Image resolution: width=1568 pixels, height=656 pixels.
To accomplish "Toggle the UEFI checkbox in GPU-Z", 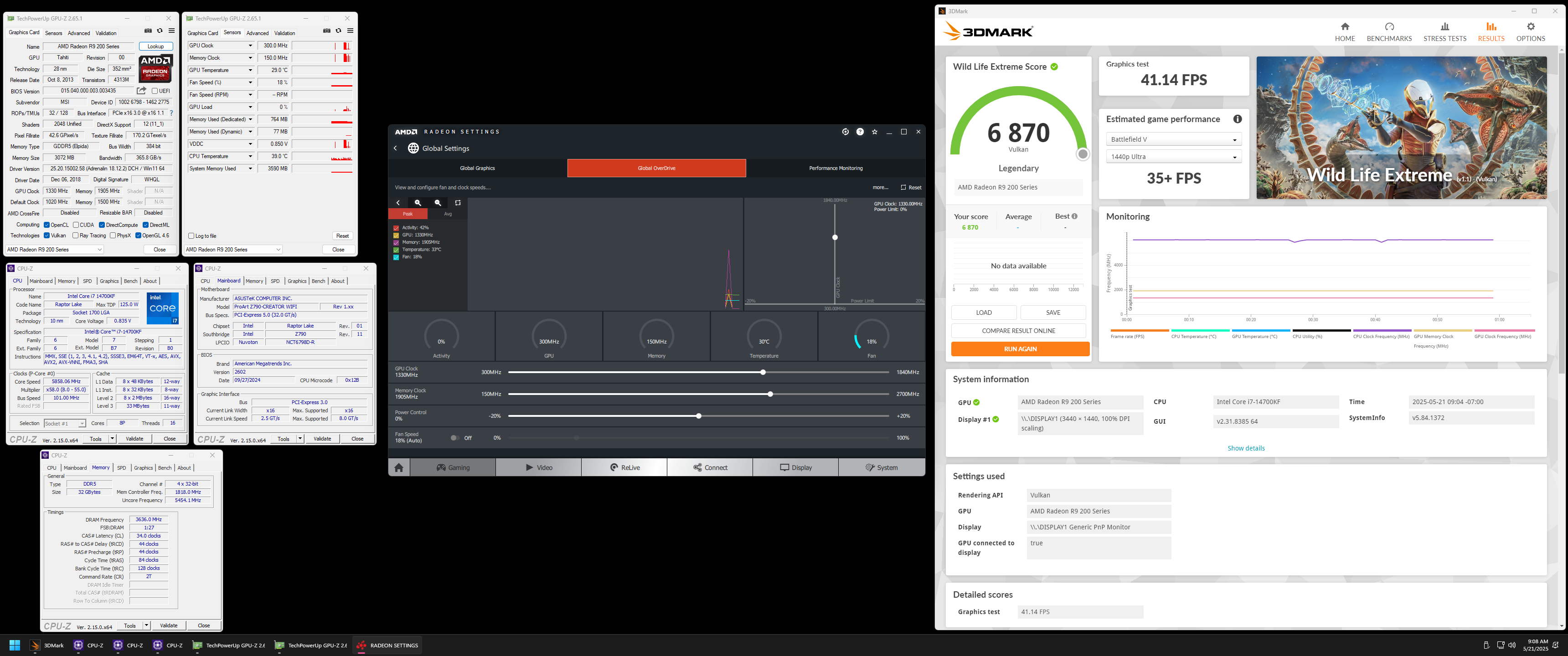I will pos(155,91).
